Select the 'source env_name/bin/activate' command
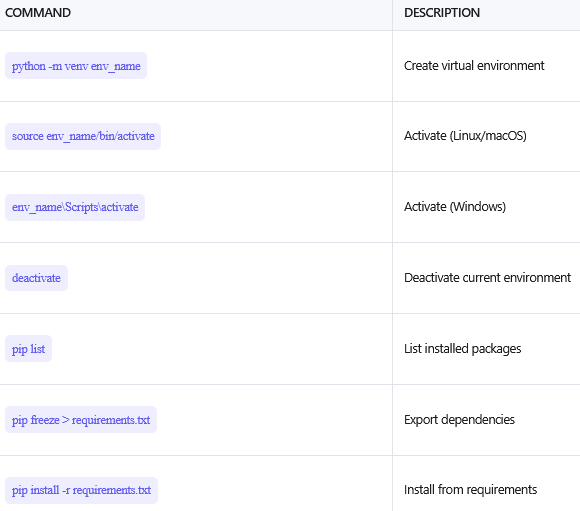The height and width of the screenshot is (511, 580). tap(83, 136)
